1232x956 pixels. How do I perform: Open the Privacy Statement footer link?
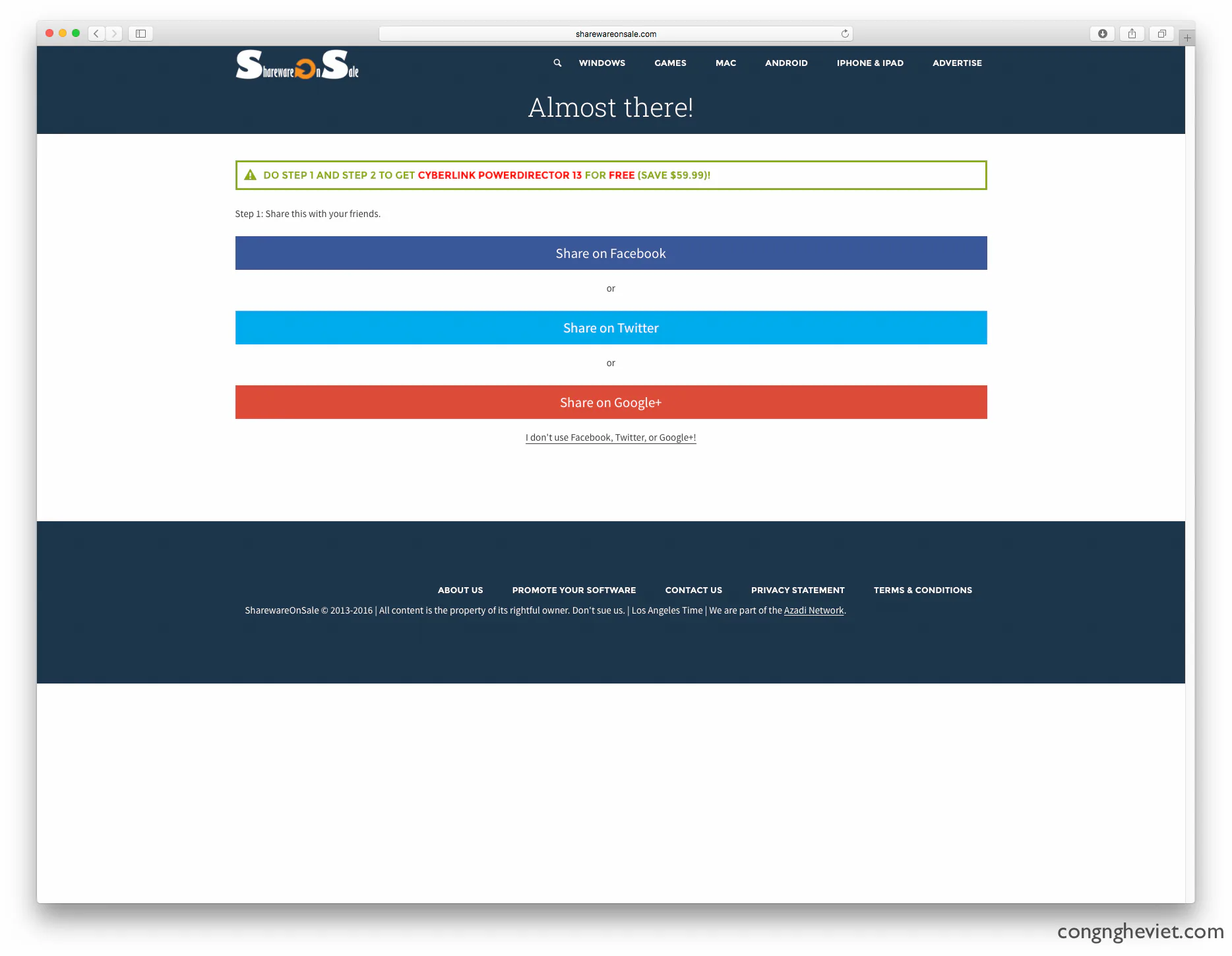click(x=797, y=590)
